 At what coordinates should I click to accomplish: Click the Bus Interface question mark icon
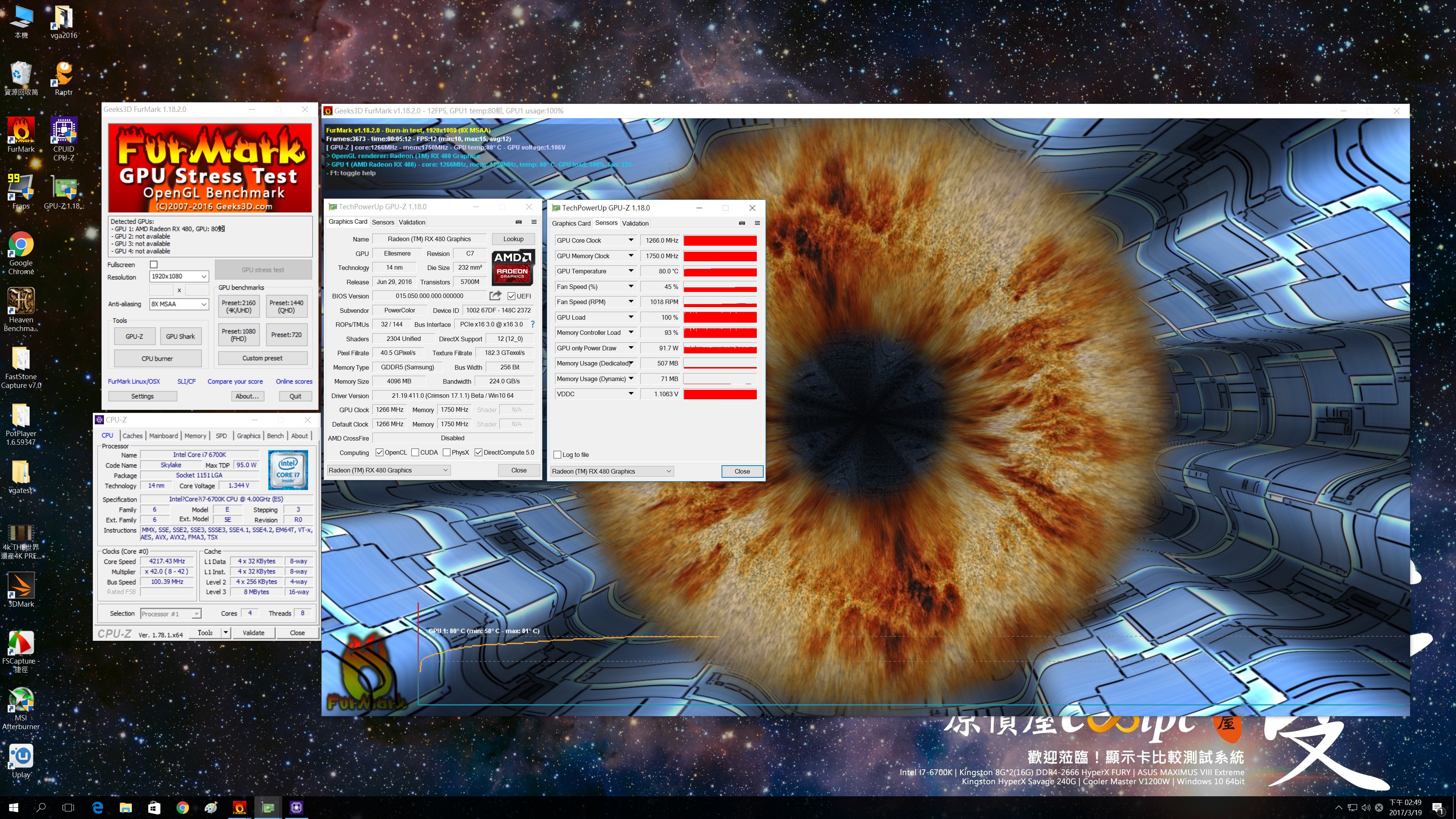click(x=532, y=325)
